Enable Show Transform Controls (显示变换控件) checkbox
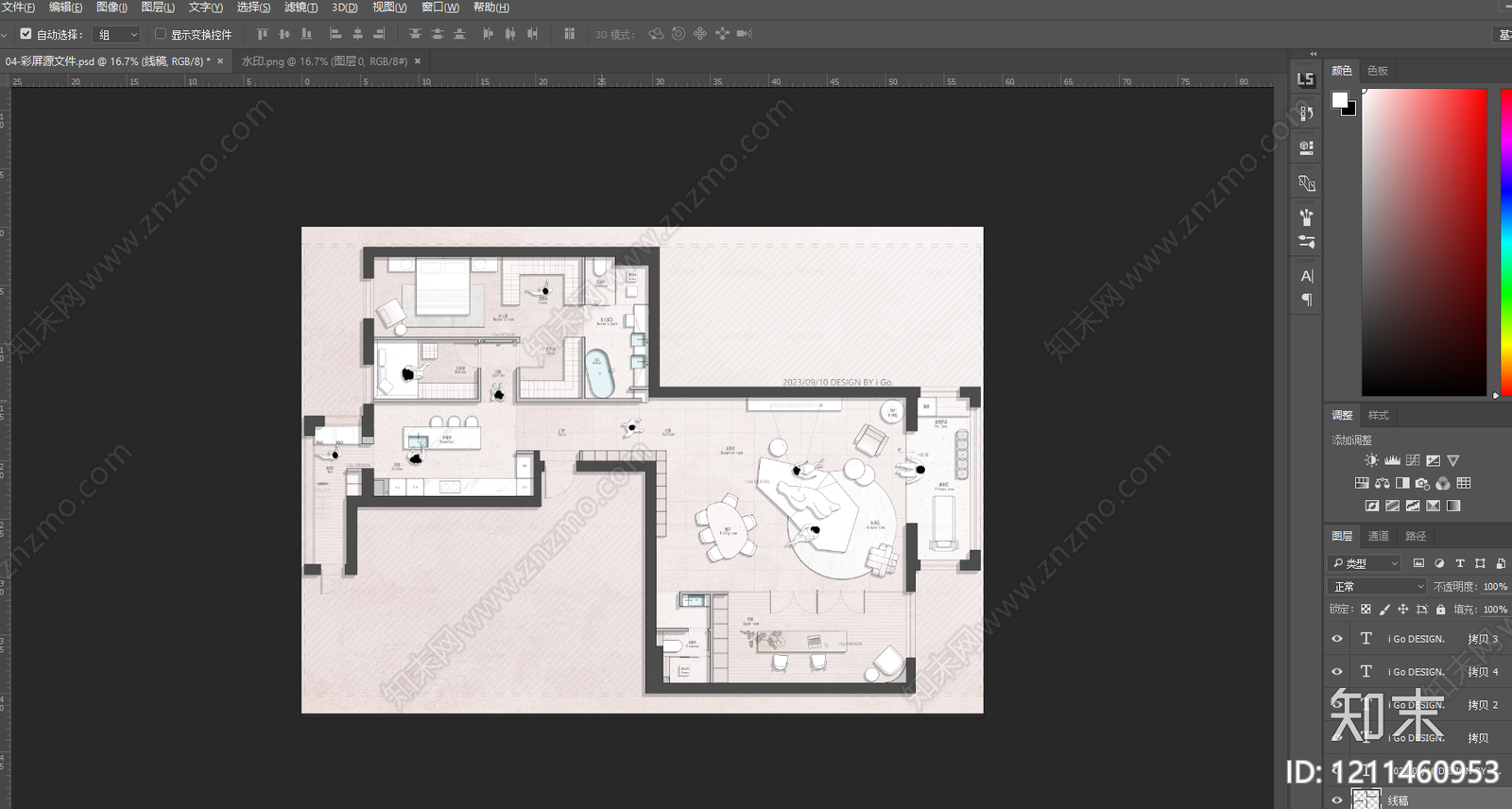 (x=160, y=34)
